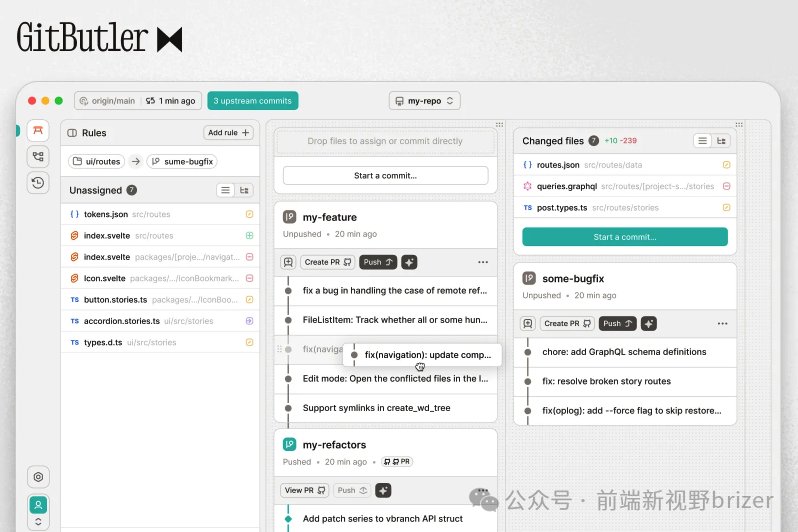Click the AI sparkle button for my-refactors
The width and height of the screenshot is (798, 532).
click(383, 490)
